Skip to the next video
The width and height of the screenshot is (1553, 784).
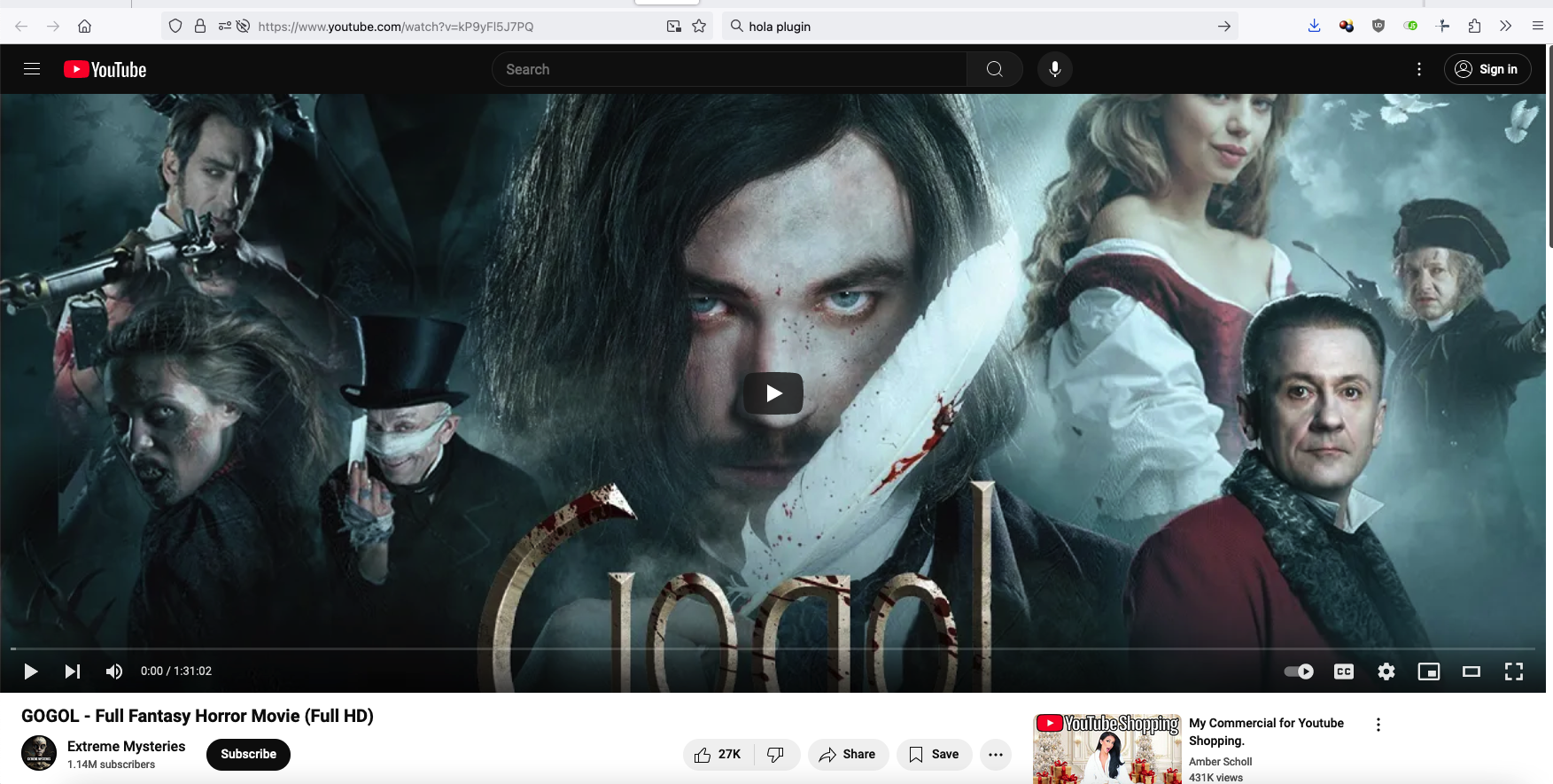pos(73,671)
